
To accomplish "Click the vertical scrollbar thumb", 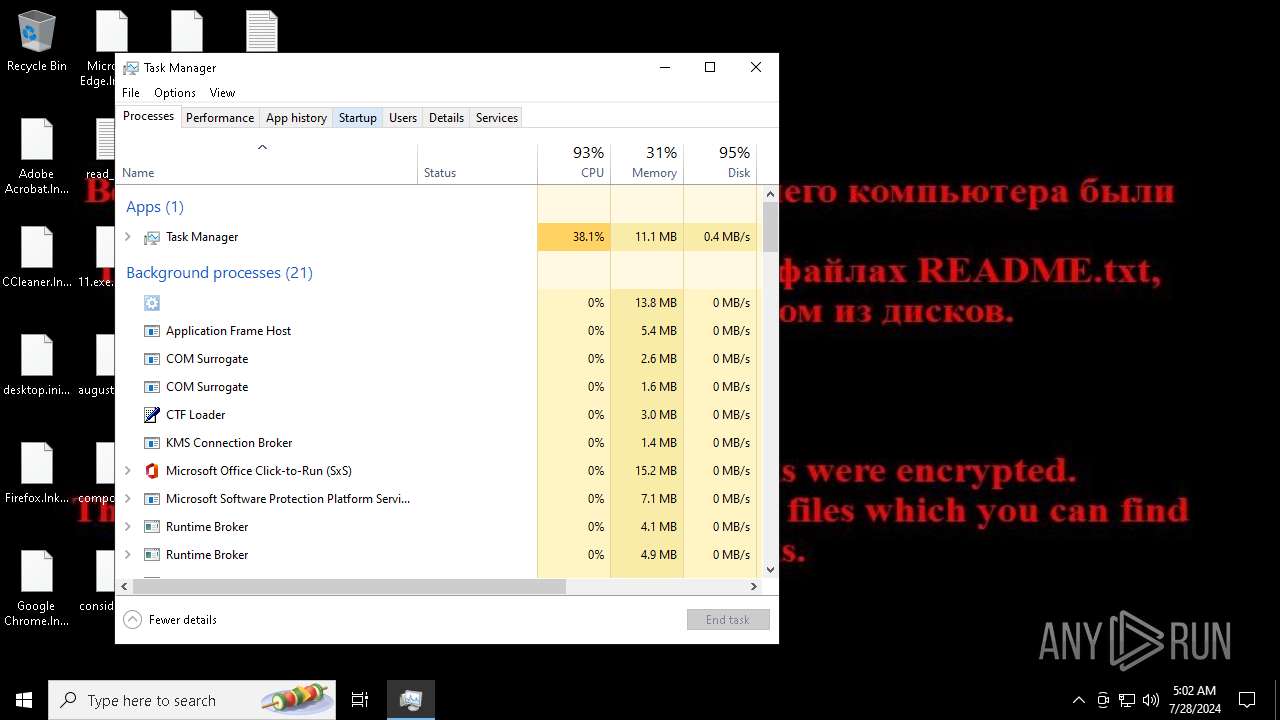I will 770,227.
